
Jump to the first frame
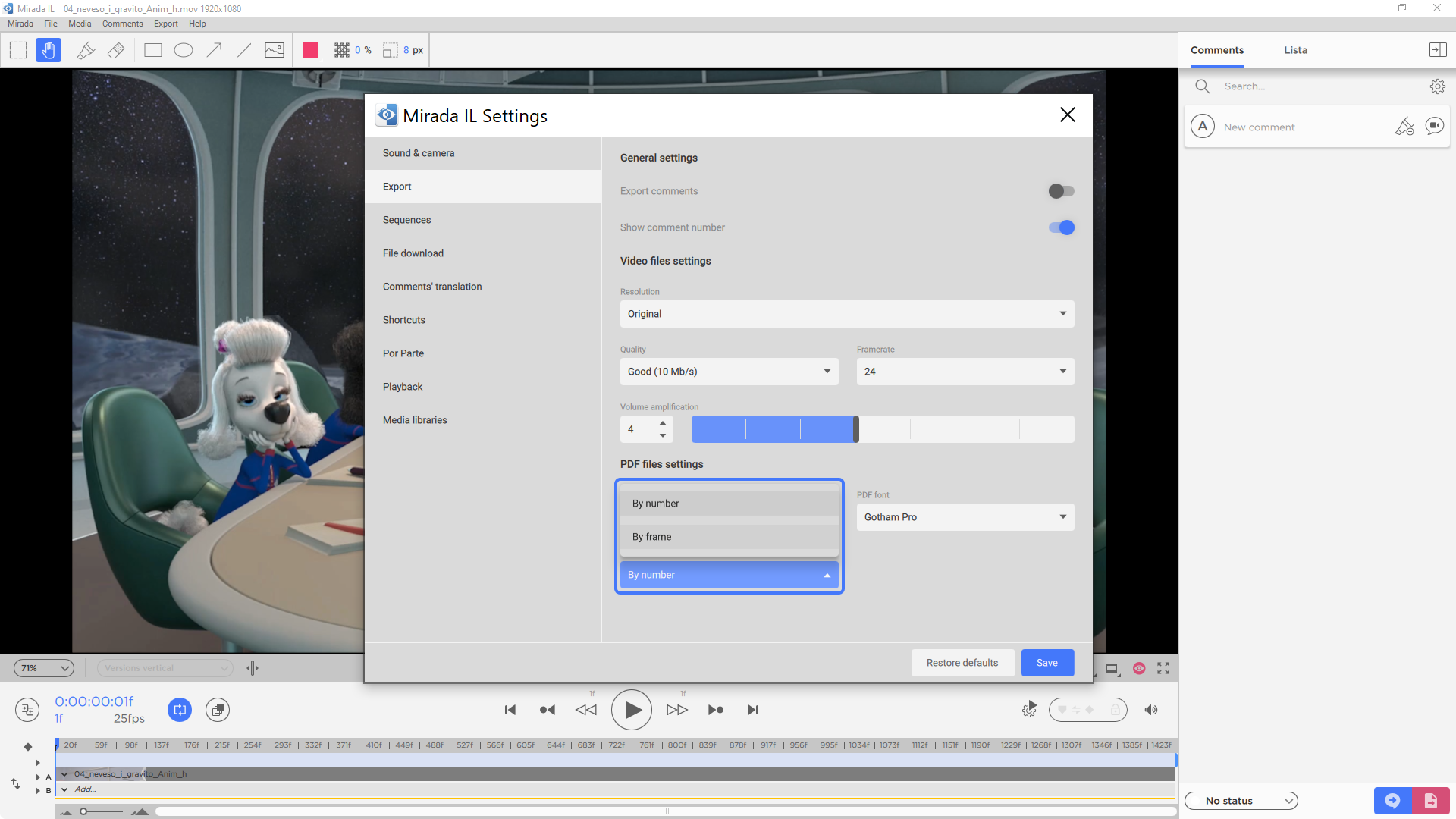pyautogui.click(x=510, y=710)
